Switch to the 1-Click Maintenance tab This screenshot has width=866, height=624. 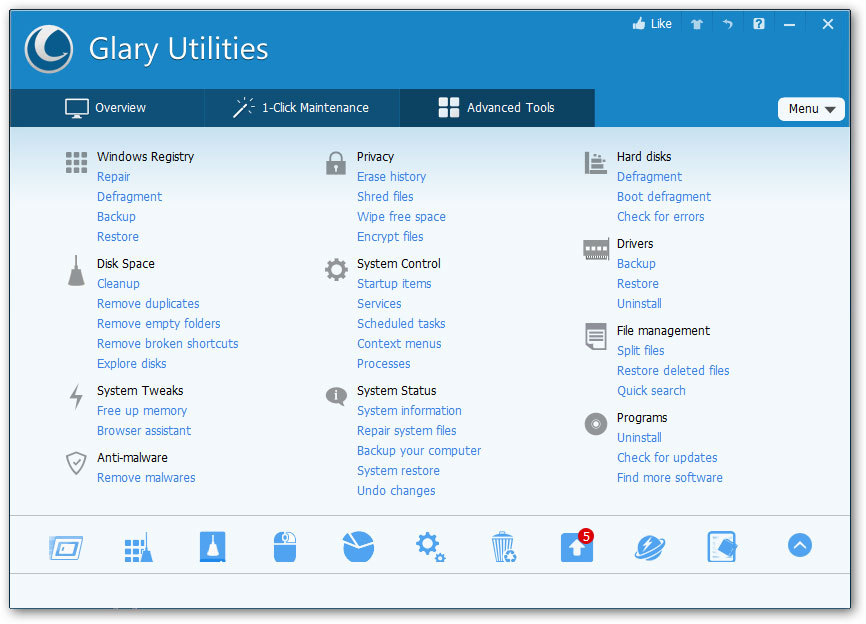(301, 107)
